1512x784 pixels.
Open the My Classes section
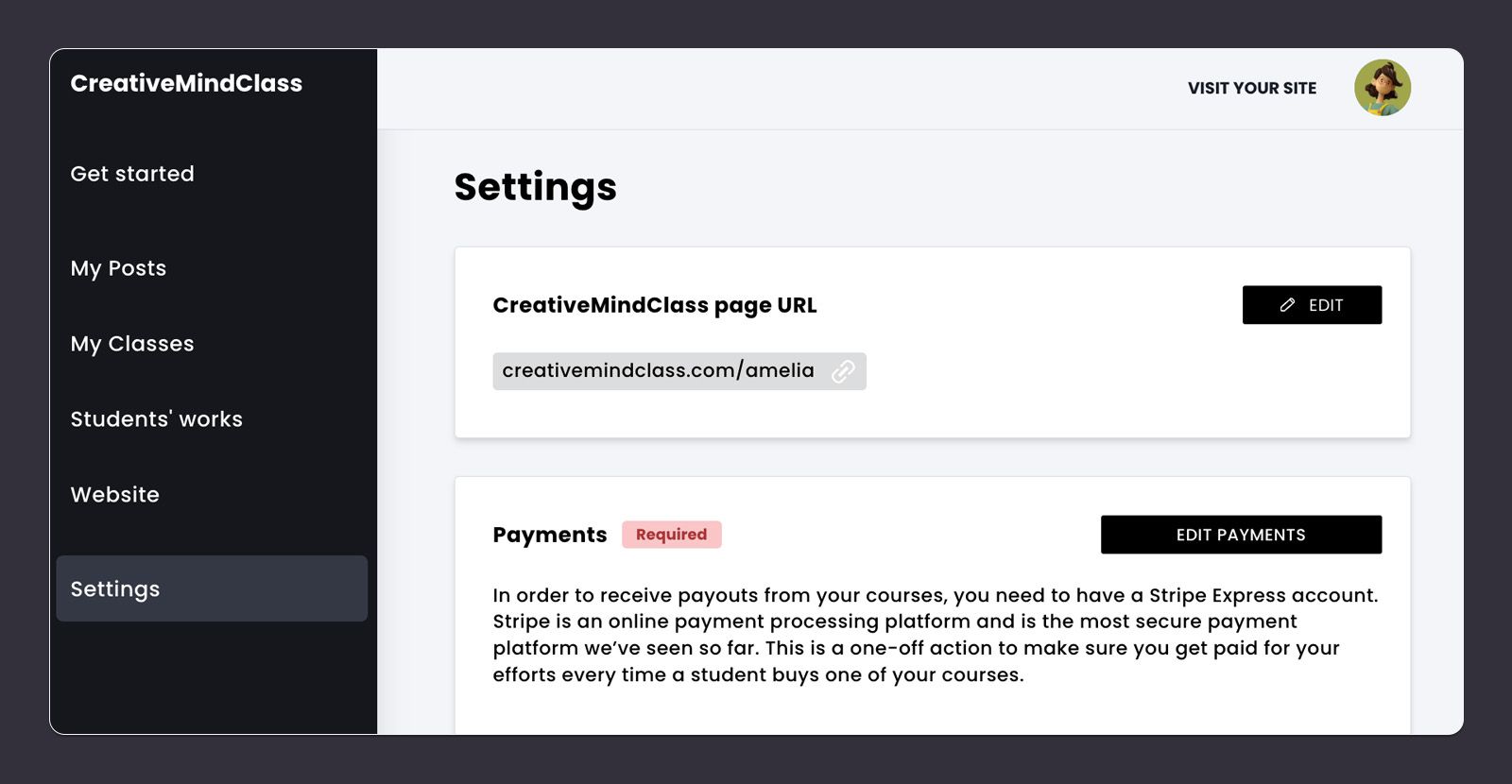click(131, 343)
